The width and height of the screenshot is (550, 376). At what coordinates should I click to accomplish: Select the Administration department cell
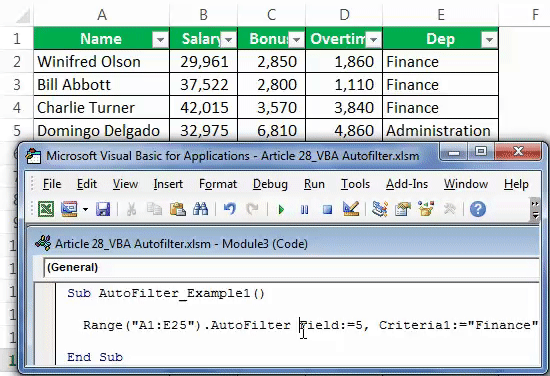click(441, 130)
